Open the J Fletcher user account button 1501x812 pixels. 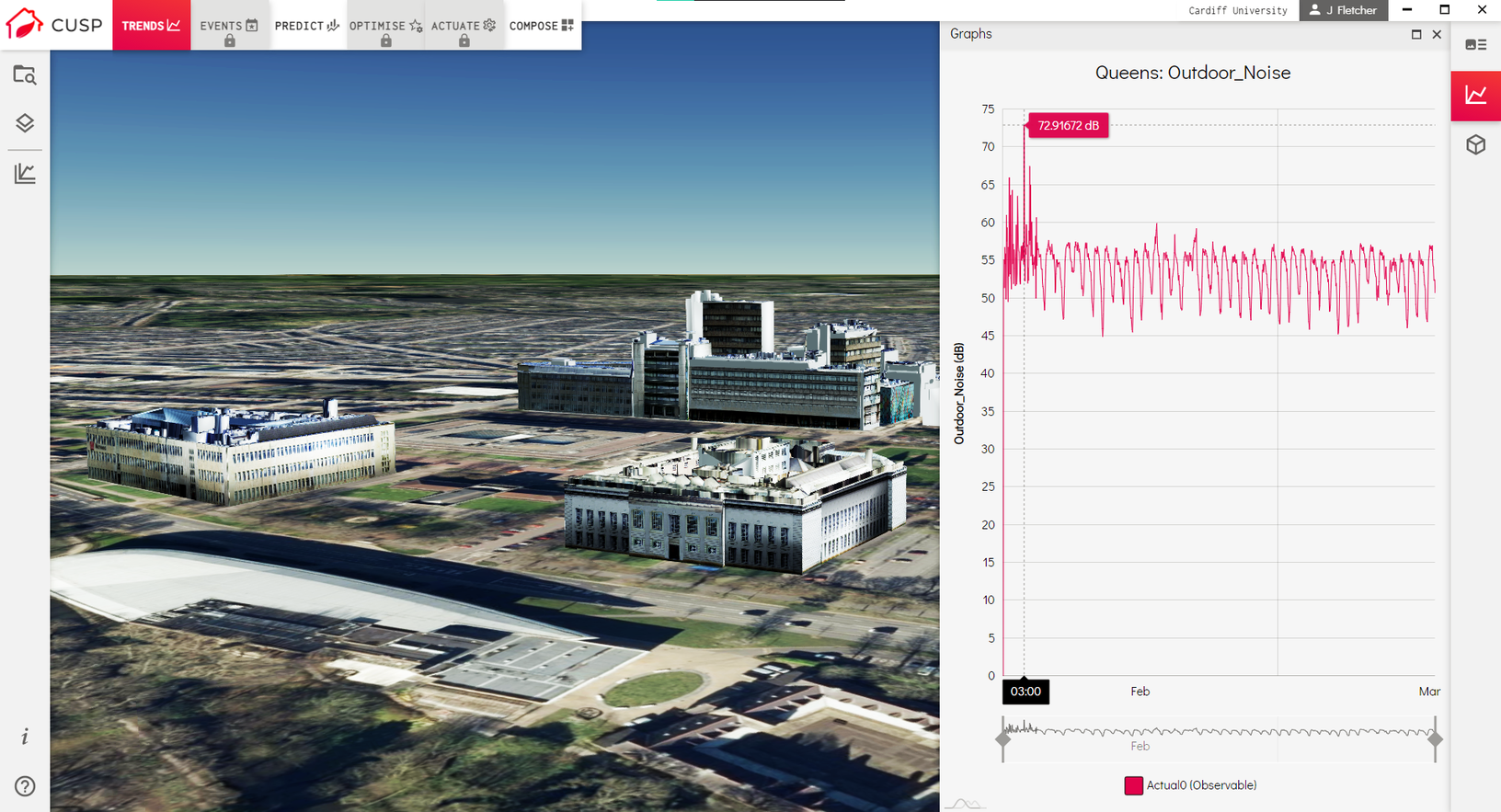(x=1343, y=10)
